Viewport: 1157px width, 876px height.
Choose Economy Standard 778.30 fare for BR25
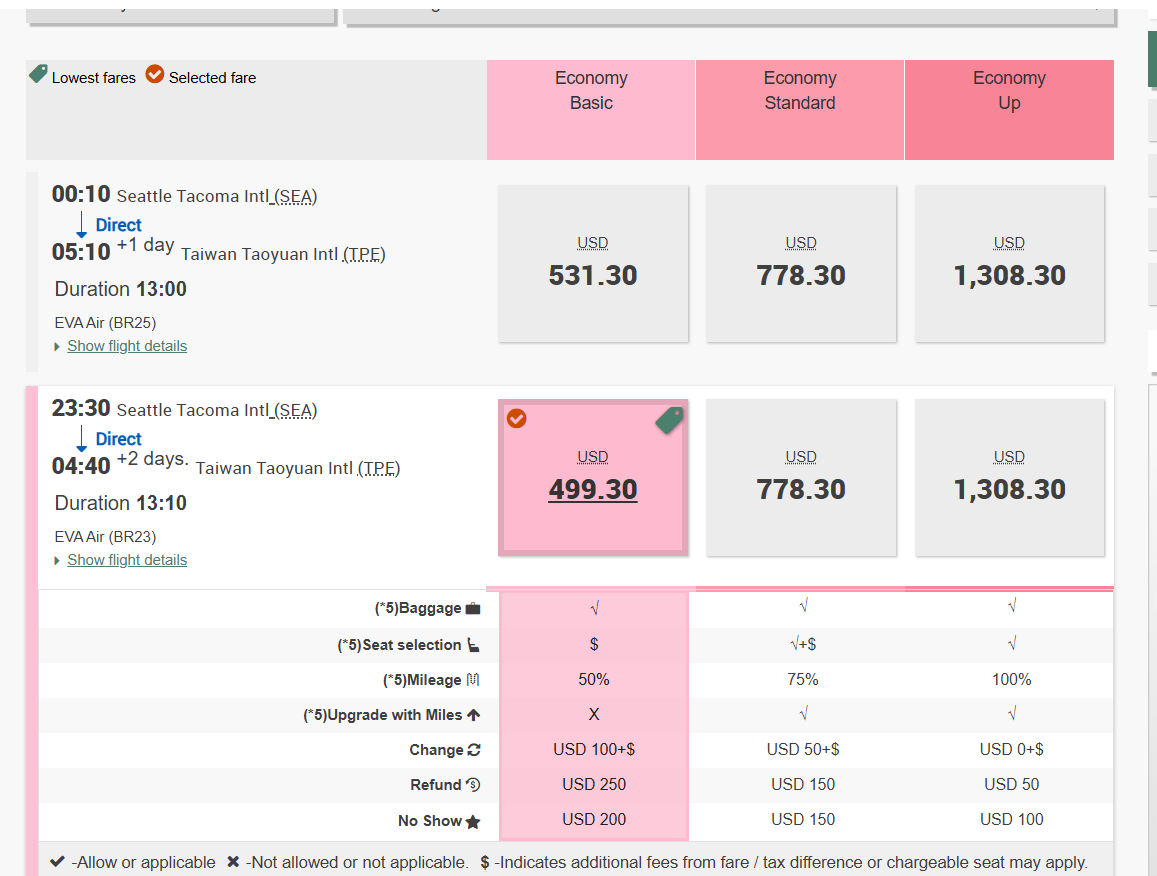pos(801,264)
